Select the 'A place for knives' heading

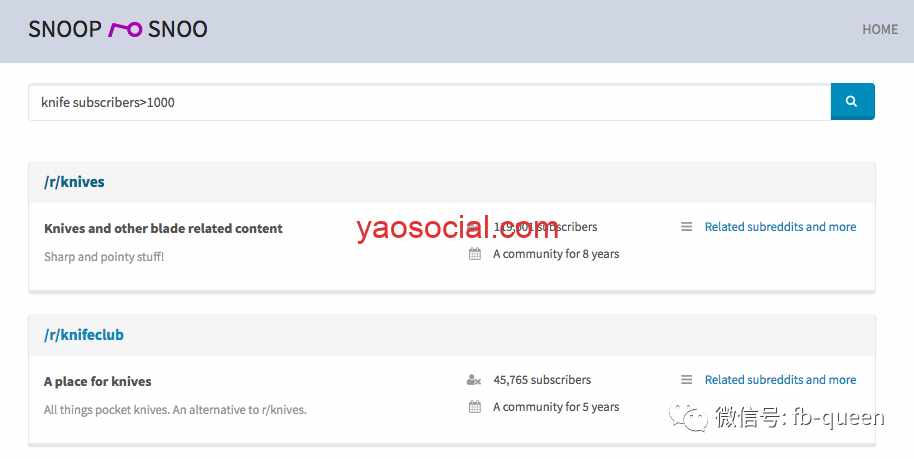[97, 381]
